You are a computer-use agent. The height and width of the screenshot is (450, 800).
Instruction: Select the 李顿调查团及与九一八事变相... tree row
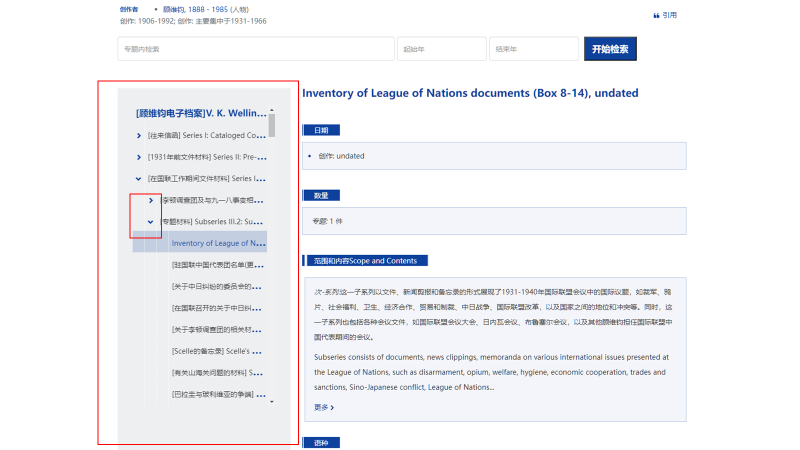212,201
